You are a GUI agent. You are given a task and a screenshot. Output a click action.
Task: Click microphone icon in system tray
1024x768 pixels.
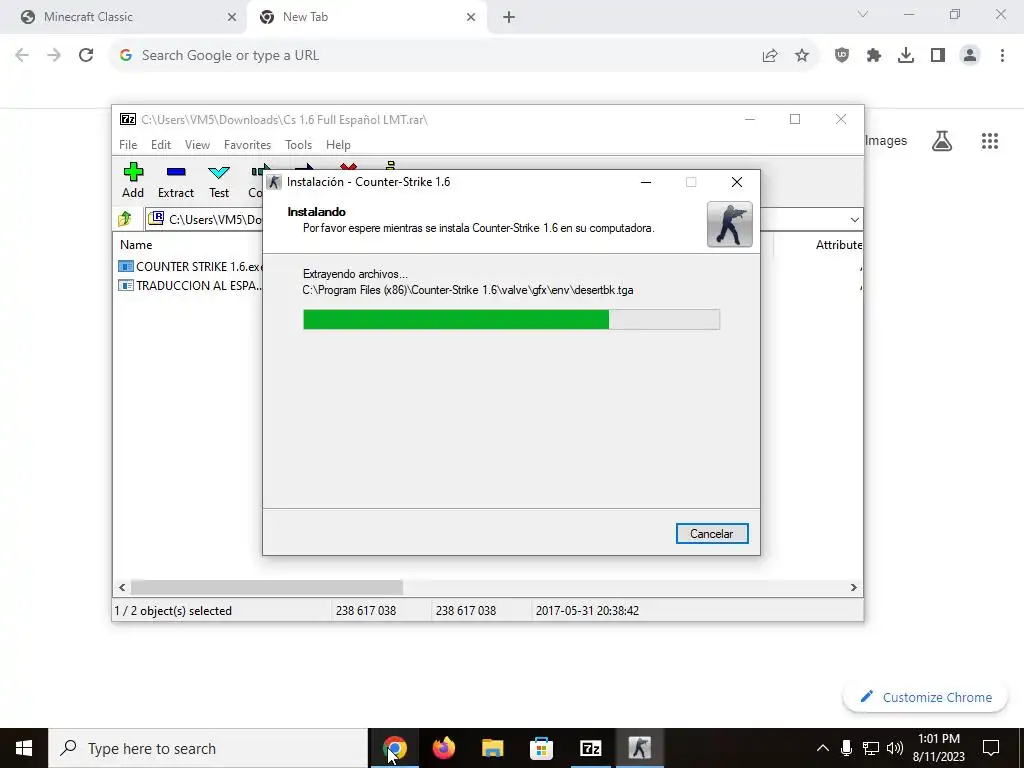point(846,748)
